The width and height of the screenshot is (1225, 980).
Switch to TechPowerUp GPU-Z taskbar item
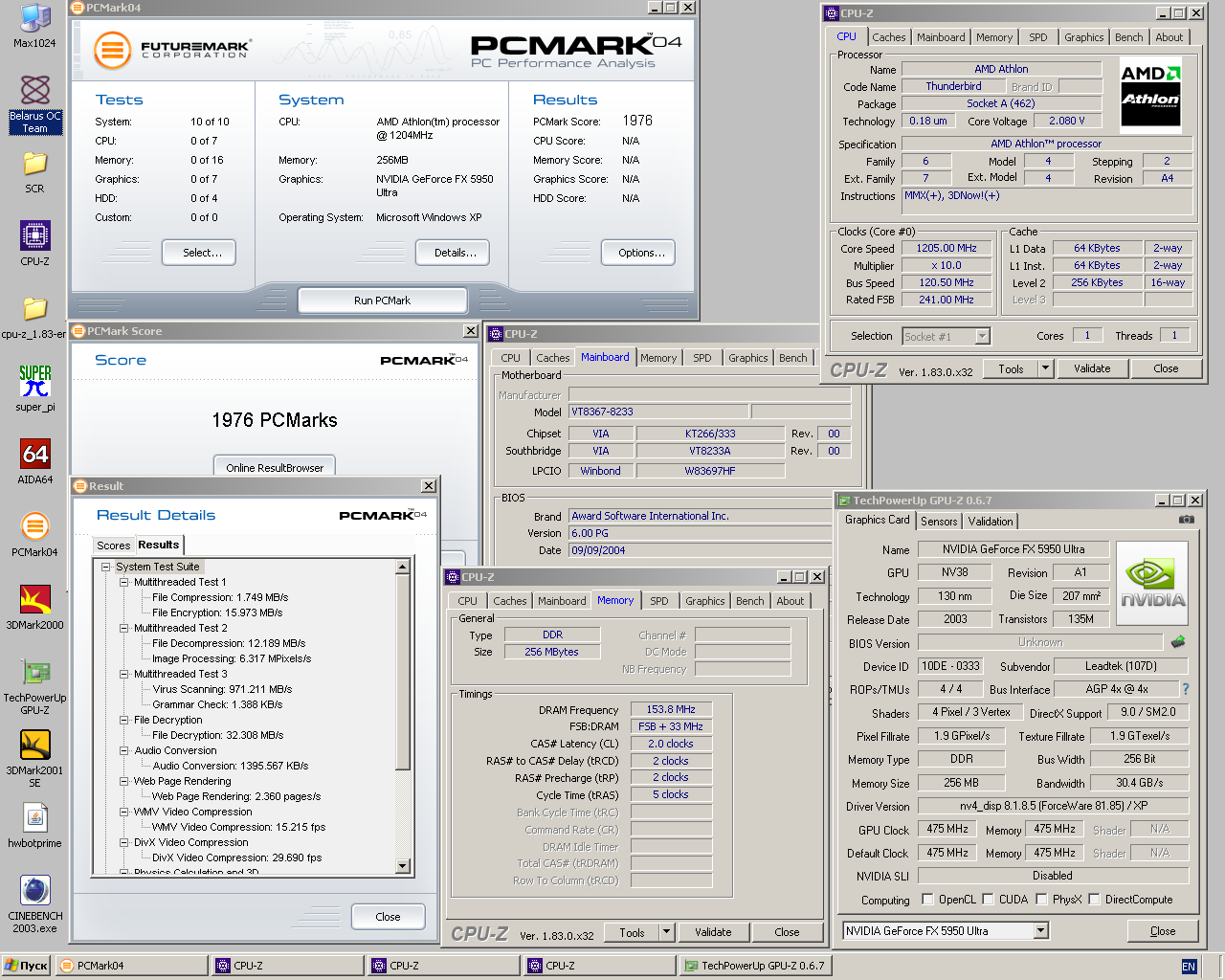756,966
